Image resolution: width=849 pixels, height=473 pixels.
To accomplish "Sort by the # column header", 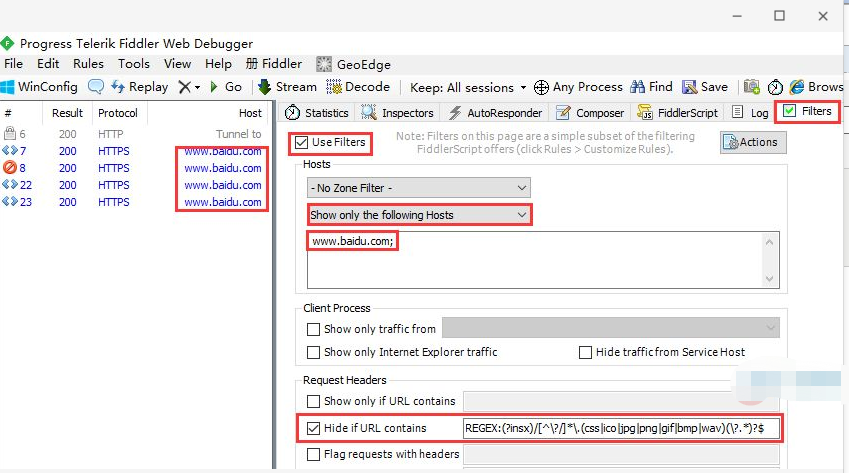I will 21,113.
